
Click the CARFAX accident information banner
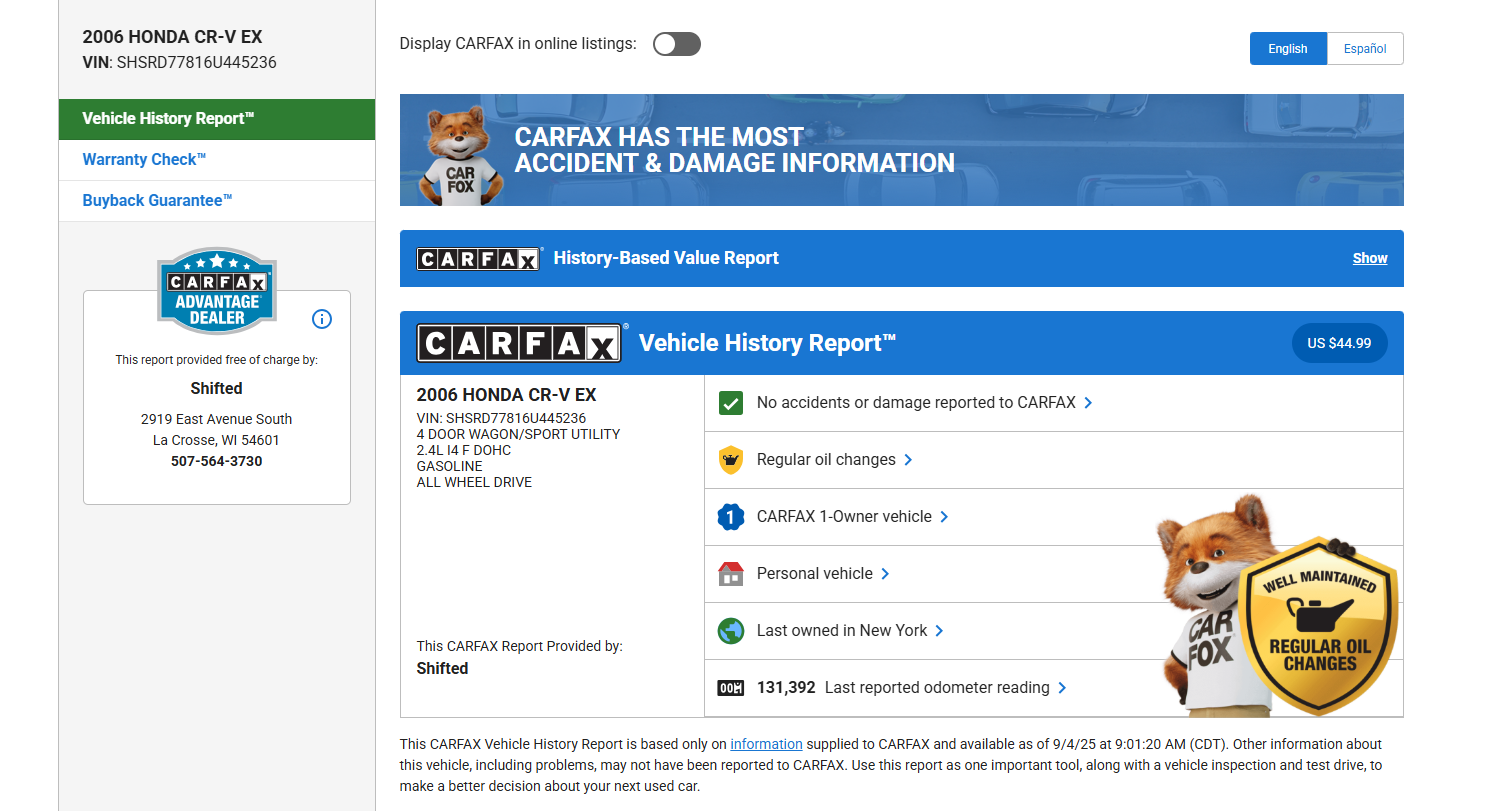901,150
